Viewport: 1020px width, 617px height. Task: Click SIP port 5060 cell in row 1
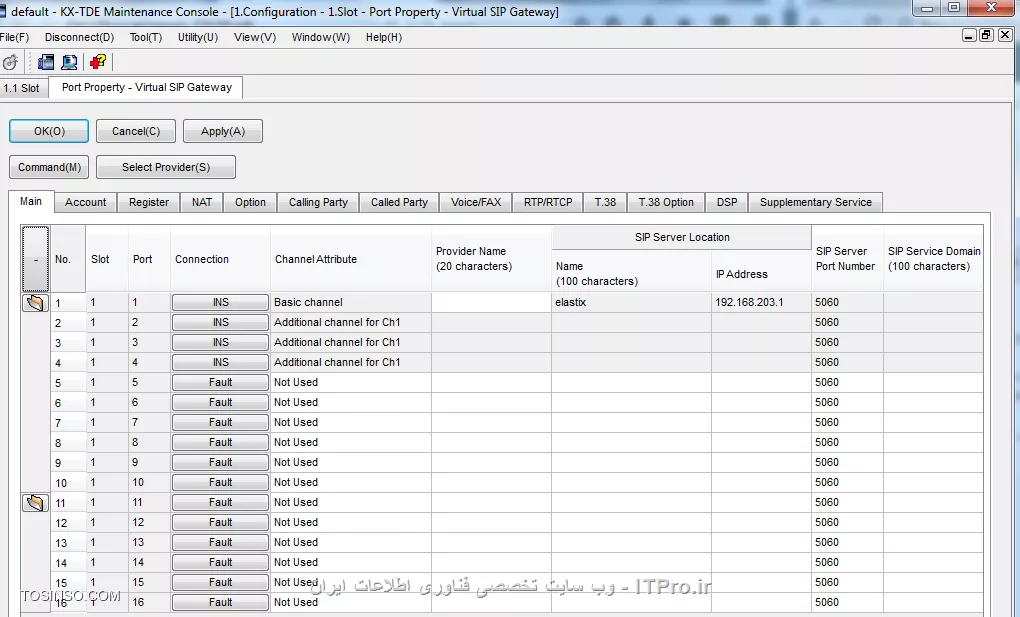click(x=847, y=303)
